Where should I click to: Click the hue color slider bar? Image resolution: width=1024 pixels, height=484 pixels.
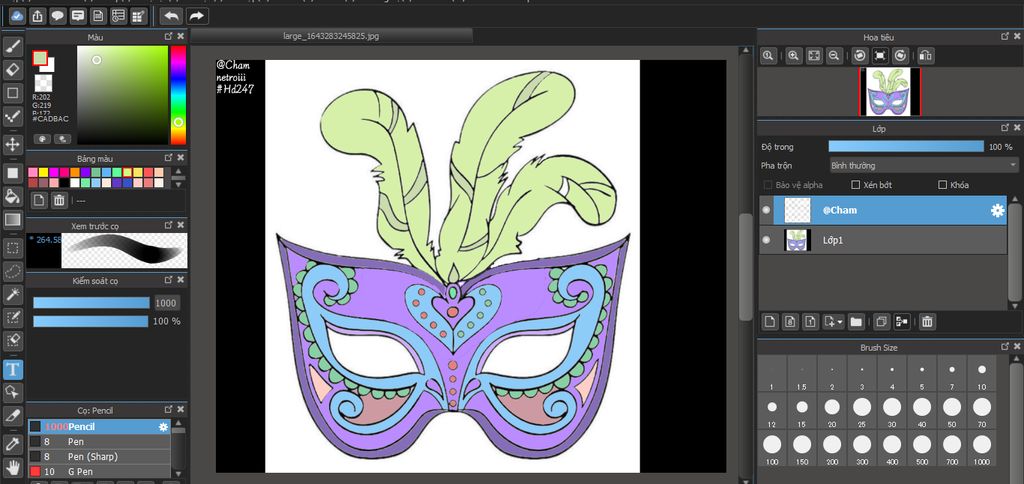tap(178, 88)
